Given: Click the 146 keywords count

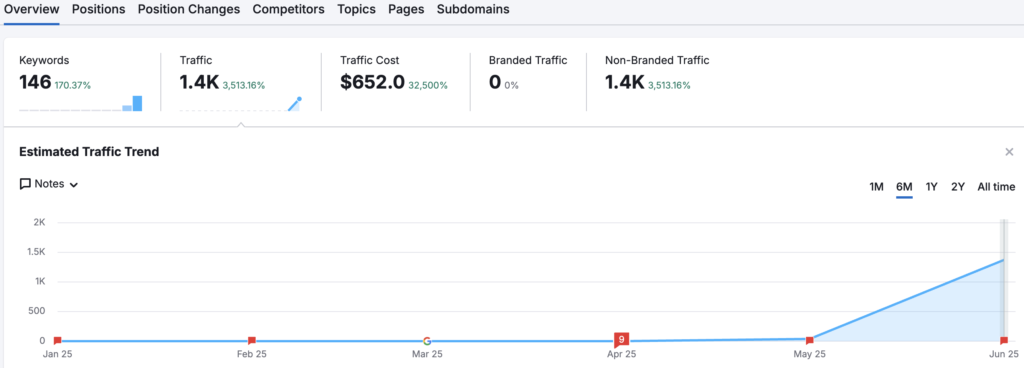Looking at the screenshot, I should 35,82.
